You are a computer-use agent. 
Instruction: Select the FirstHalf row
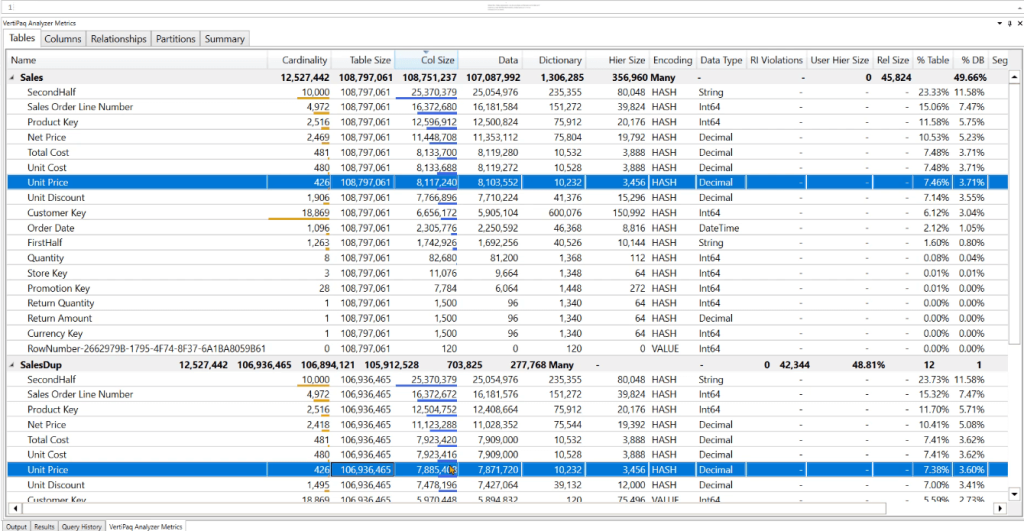[x=507, y=242]
